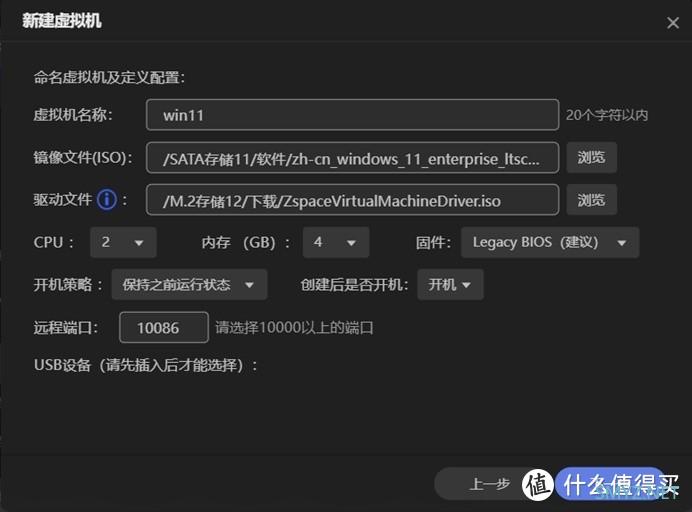
Task: Click the 上一步 button
Action: [x=489, y=484]
